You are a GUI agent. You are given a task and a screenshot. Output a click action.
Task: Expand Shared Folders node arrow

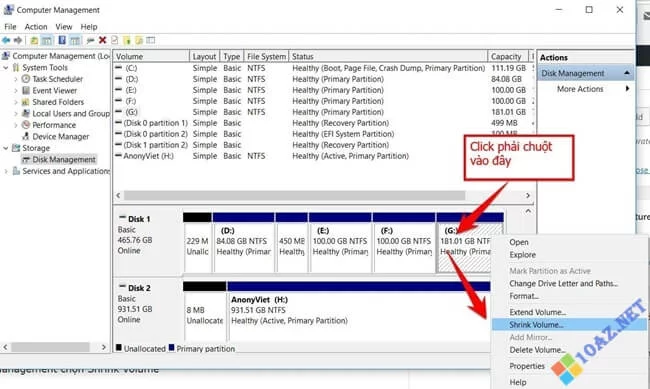(x=16, y=102)
